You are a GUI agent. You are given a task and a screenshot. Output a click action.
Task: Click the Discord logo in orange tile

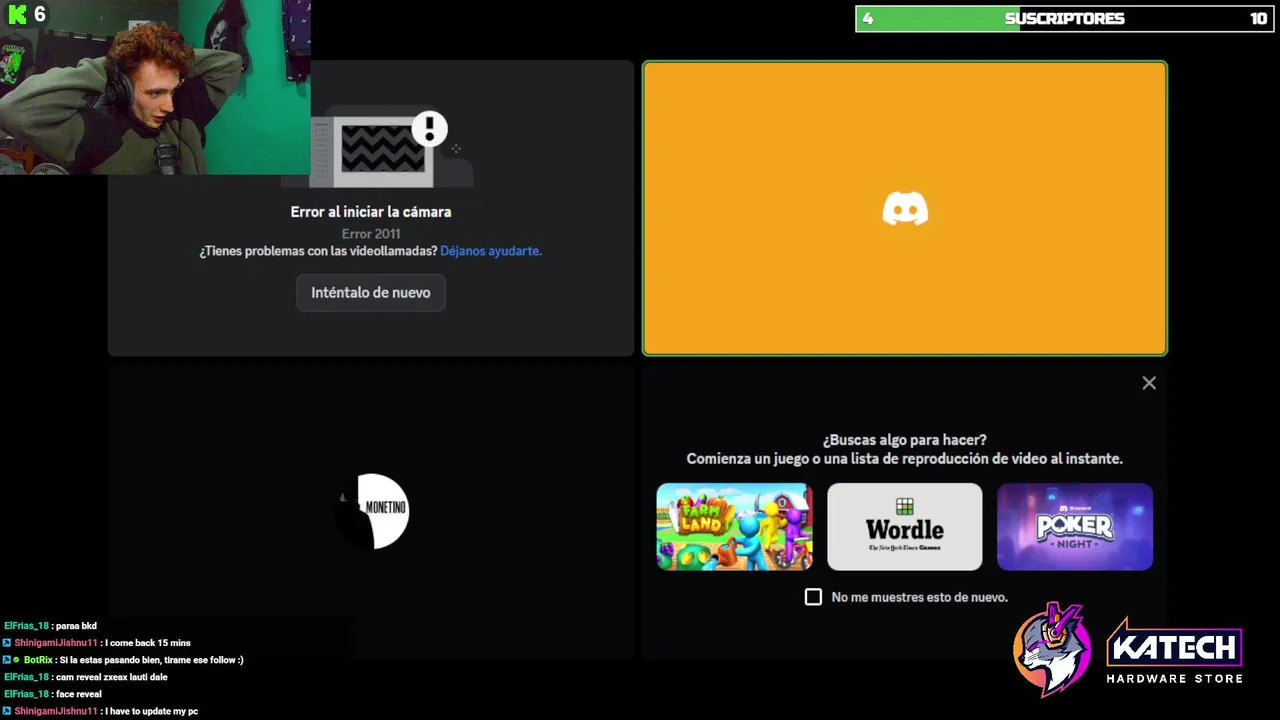click(x=905, y=209)
